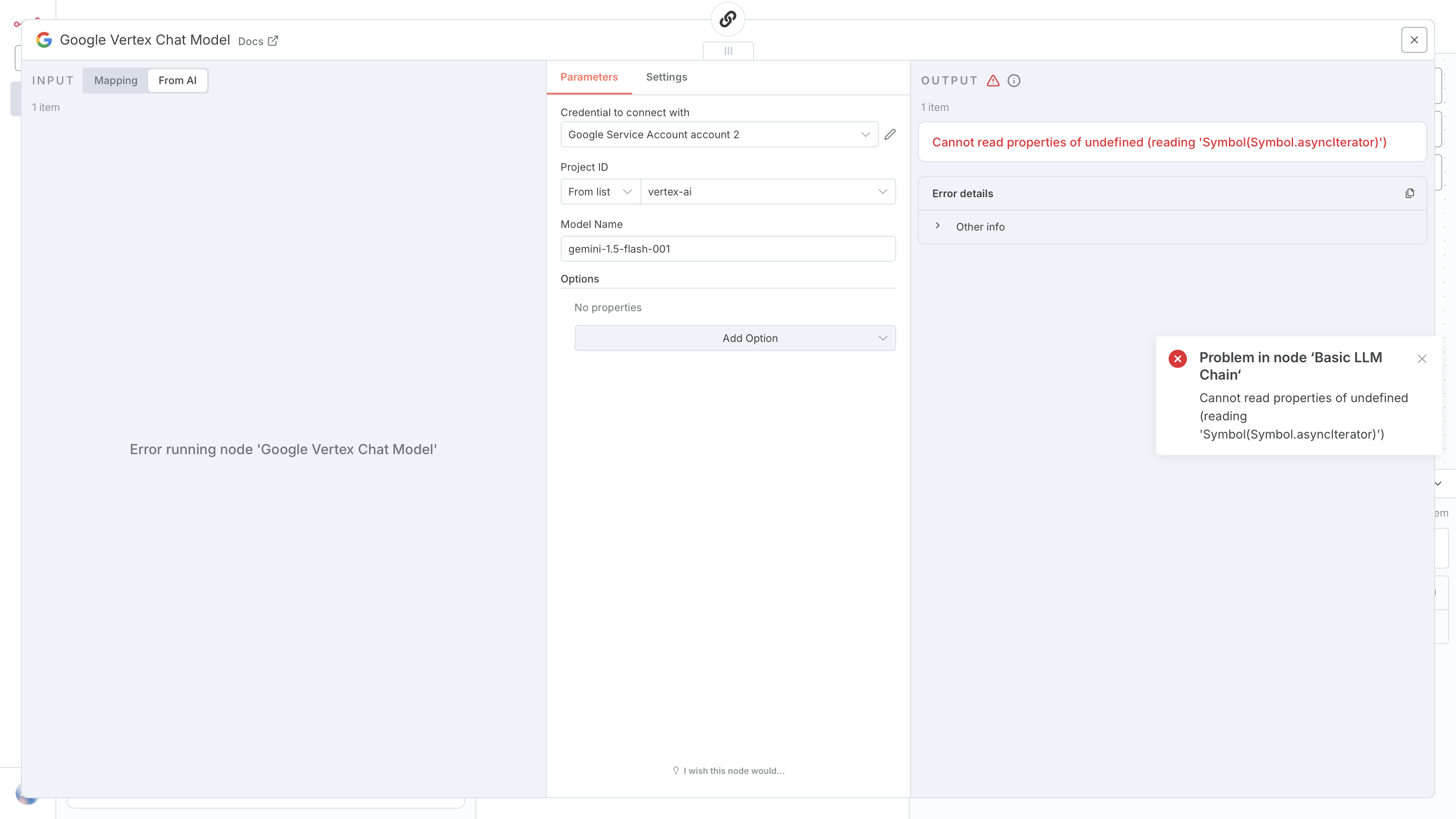
Task: Click the Model Name input field
Action: pos(728,249)
